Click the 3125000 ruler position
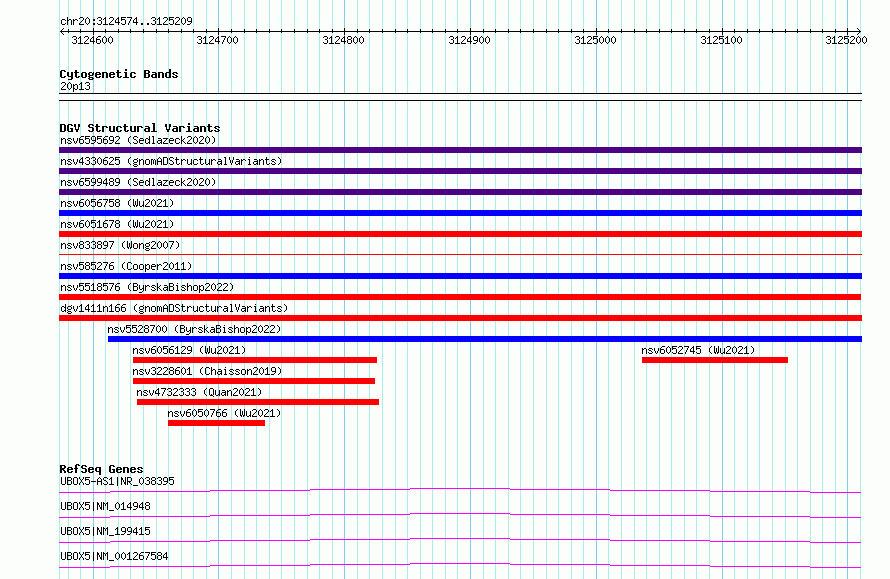 click(595, 40)
